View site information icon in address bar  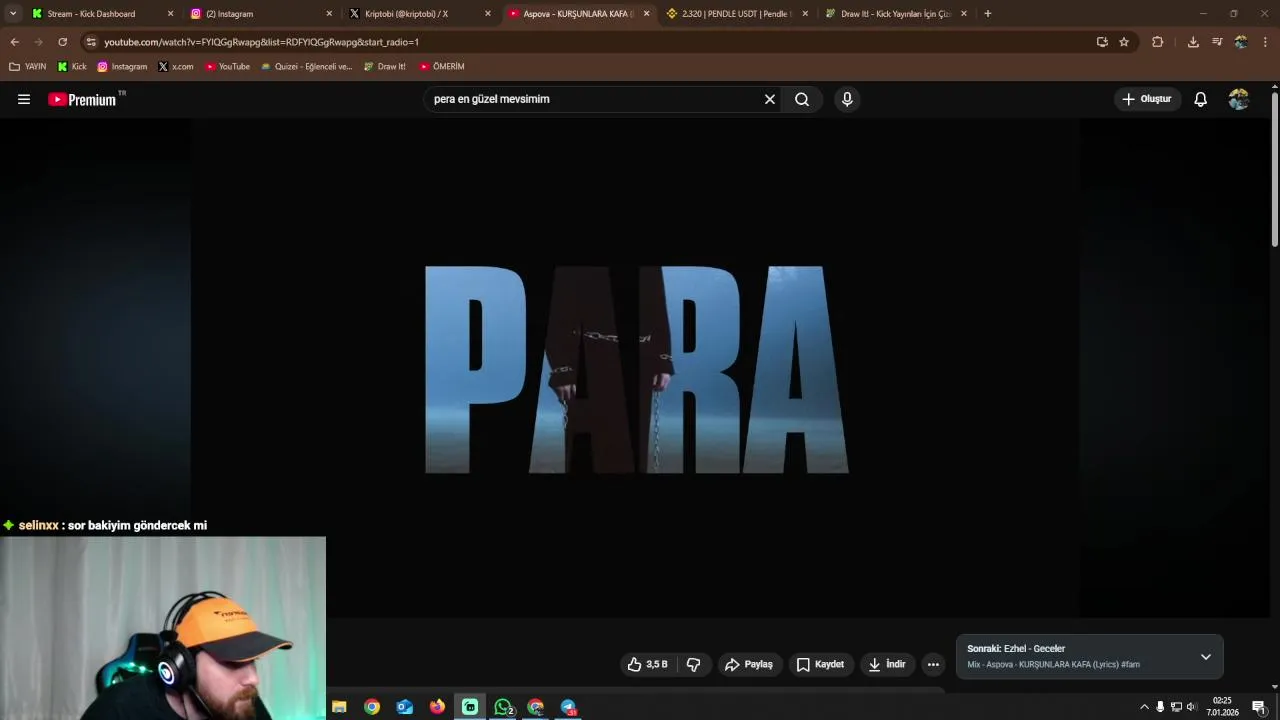point(91,42)
